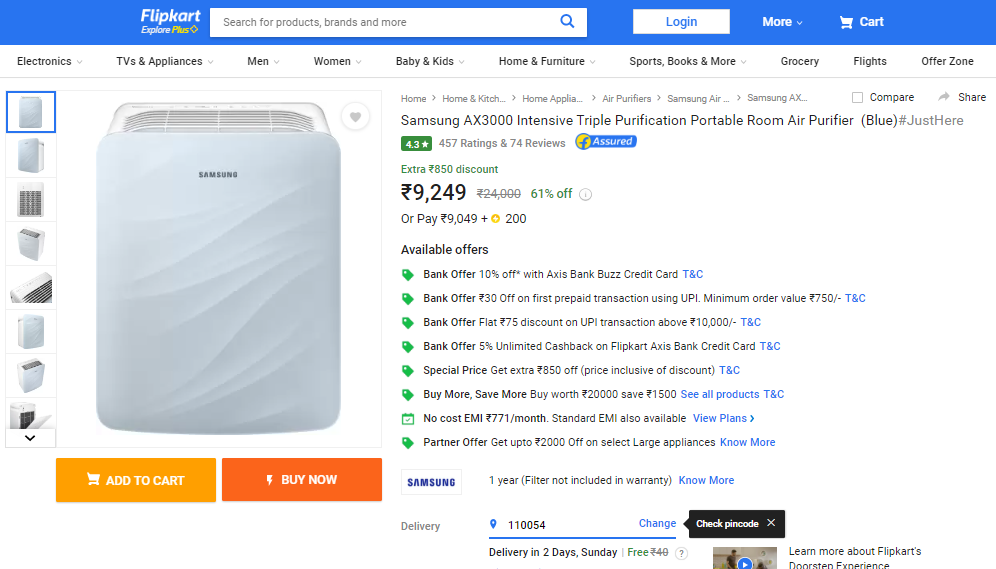
Task: Expand the Sports, Books & More menu
Action: [688, 62]
